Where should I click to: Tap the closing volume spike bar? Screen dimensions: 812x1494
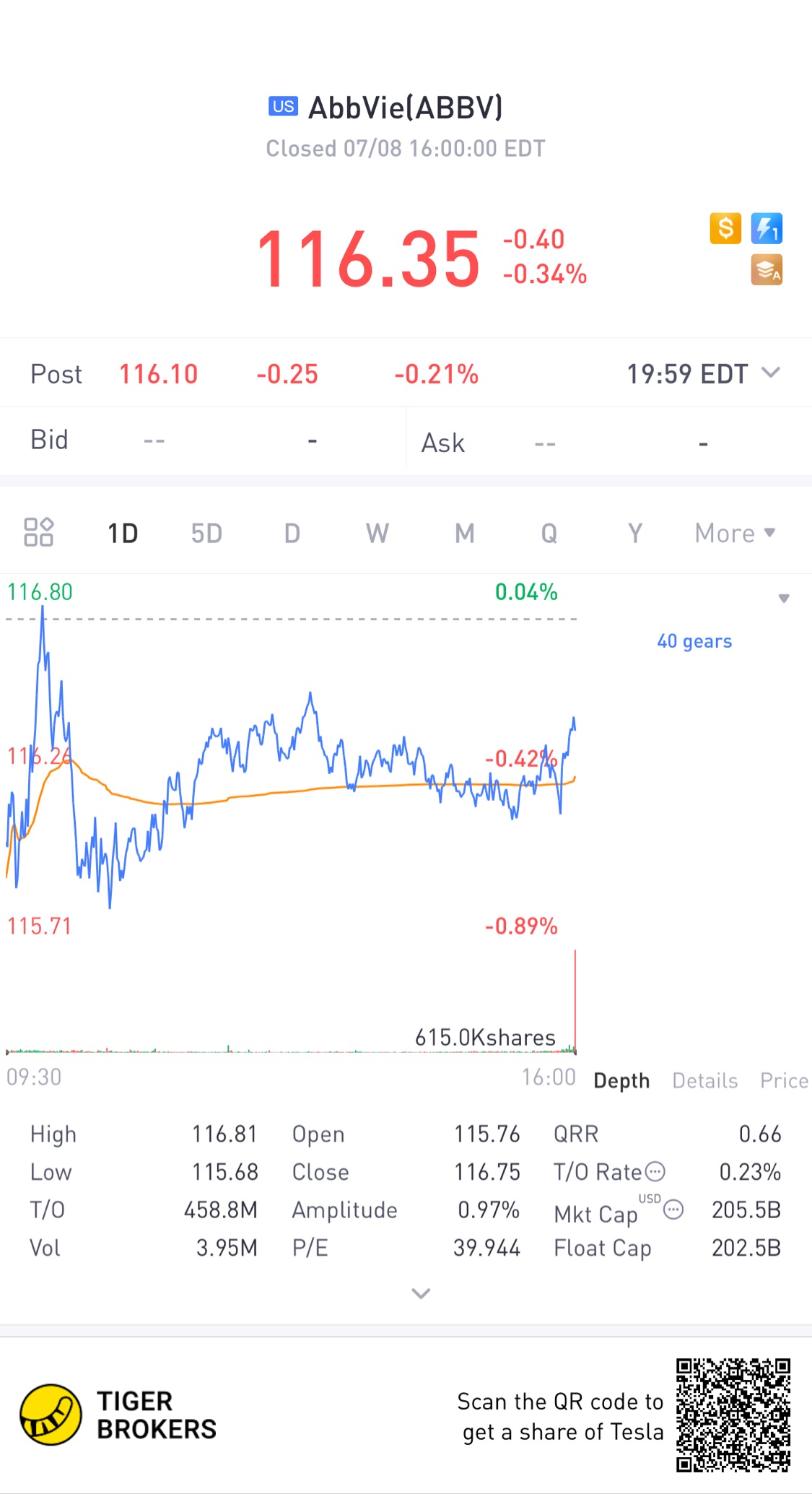575,1004
